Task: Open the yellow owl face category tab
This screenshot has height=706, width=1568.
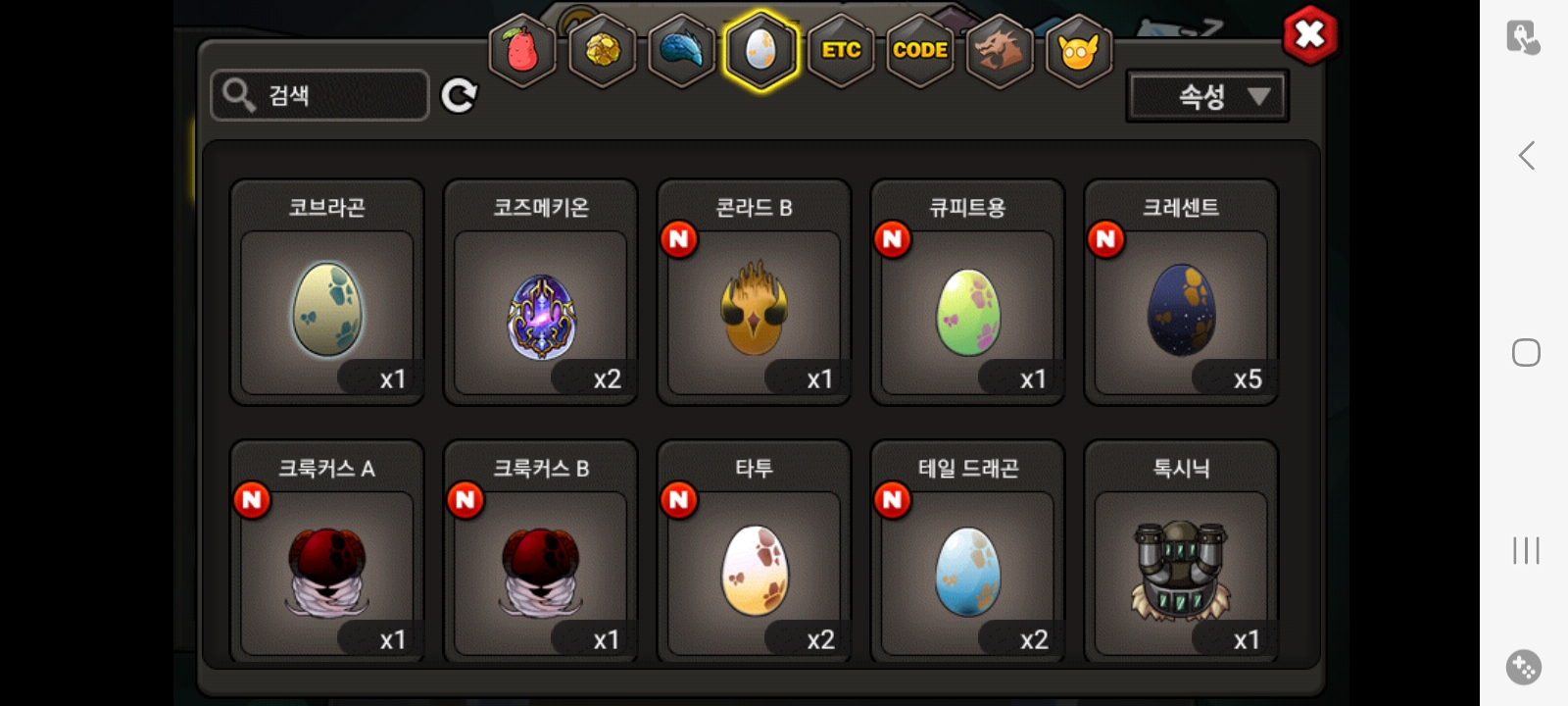Action: tap(1079, 50)
